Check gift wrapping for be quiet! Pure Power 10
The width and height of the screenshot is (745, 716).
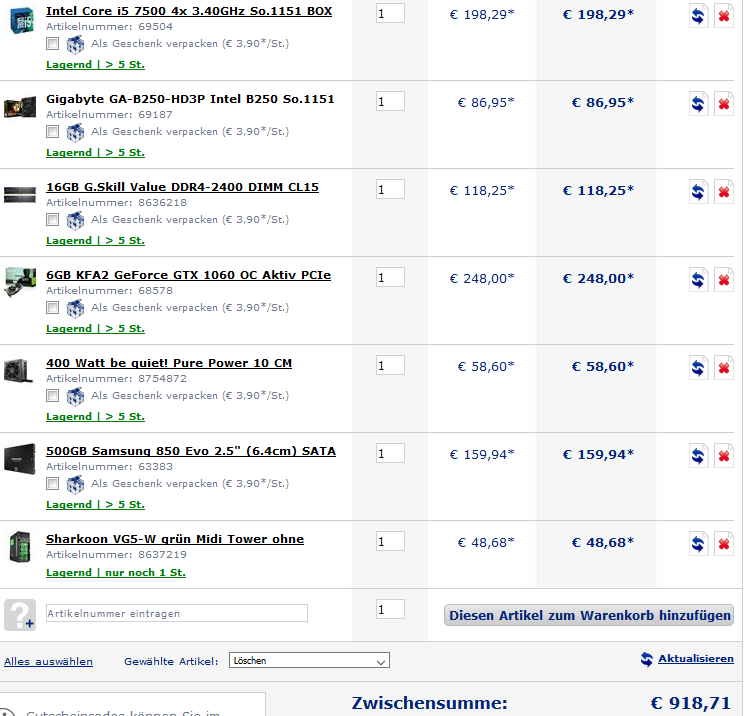point(53,395)
